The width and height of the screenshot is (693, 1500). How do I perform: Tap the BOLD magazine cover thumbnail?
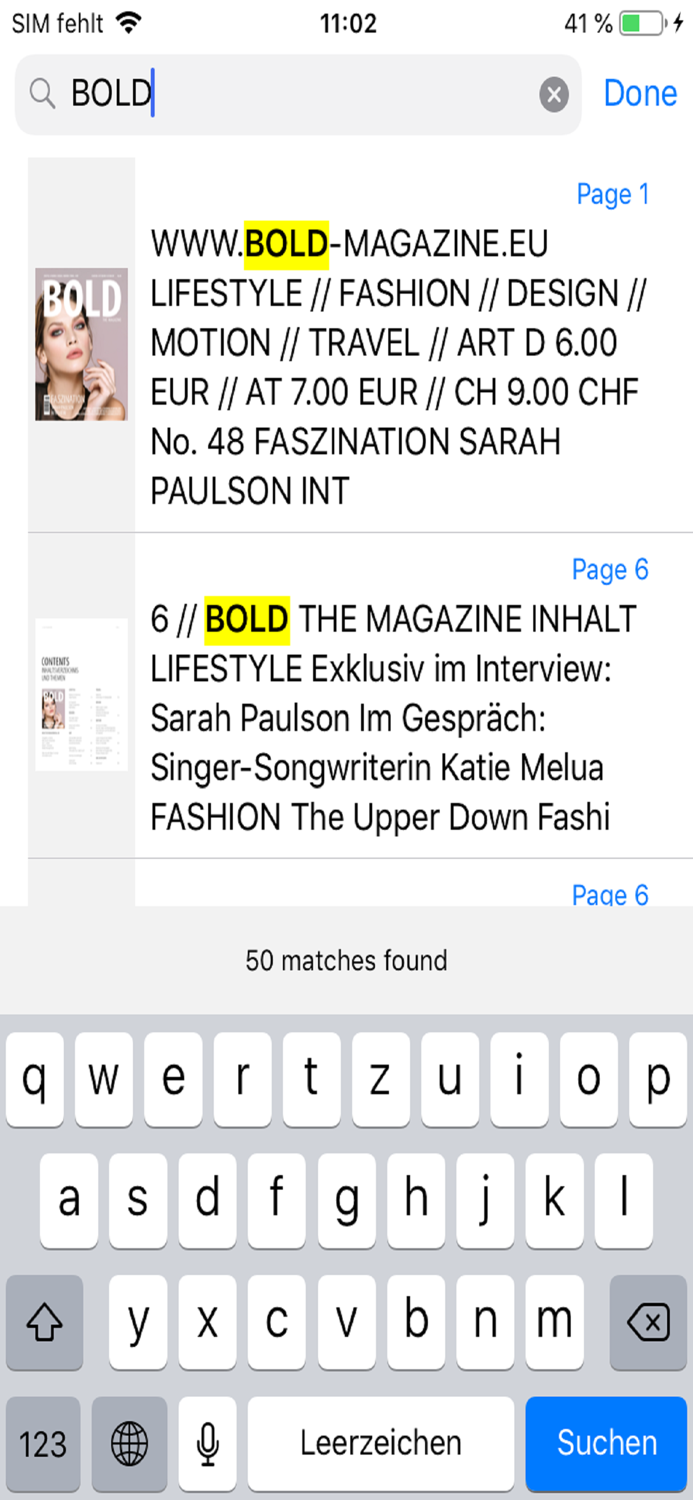[x=80, y=343]
